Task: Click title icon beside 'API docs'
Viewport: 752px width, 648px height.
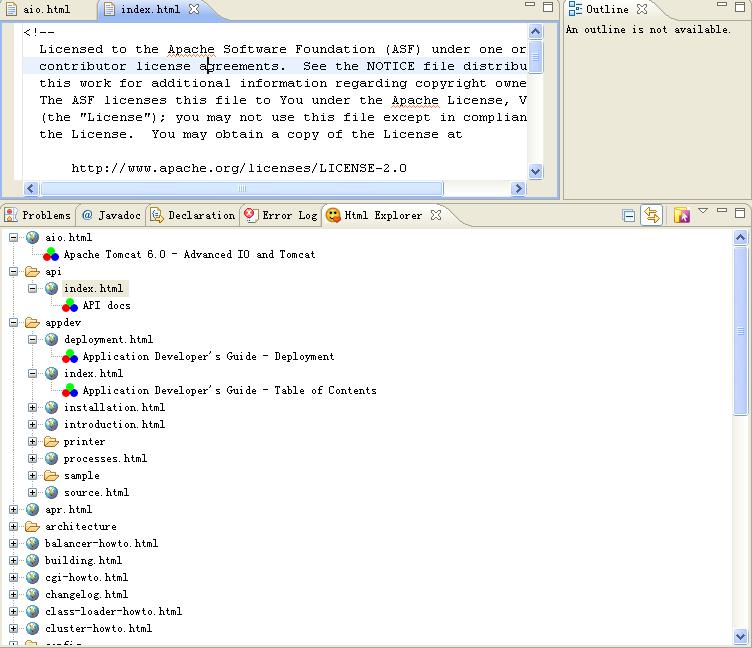Action: click(x=70, y=305)
